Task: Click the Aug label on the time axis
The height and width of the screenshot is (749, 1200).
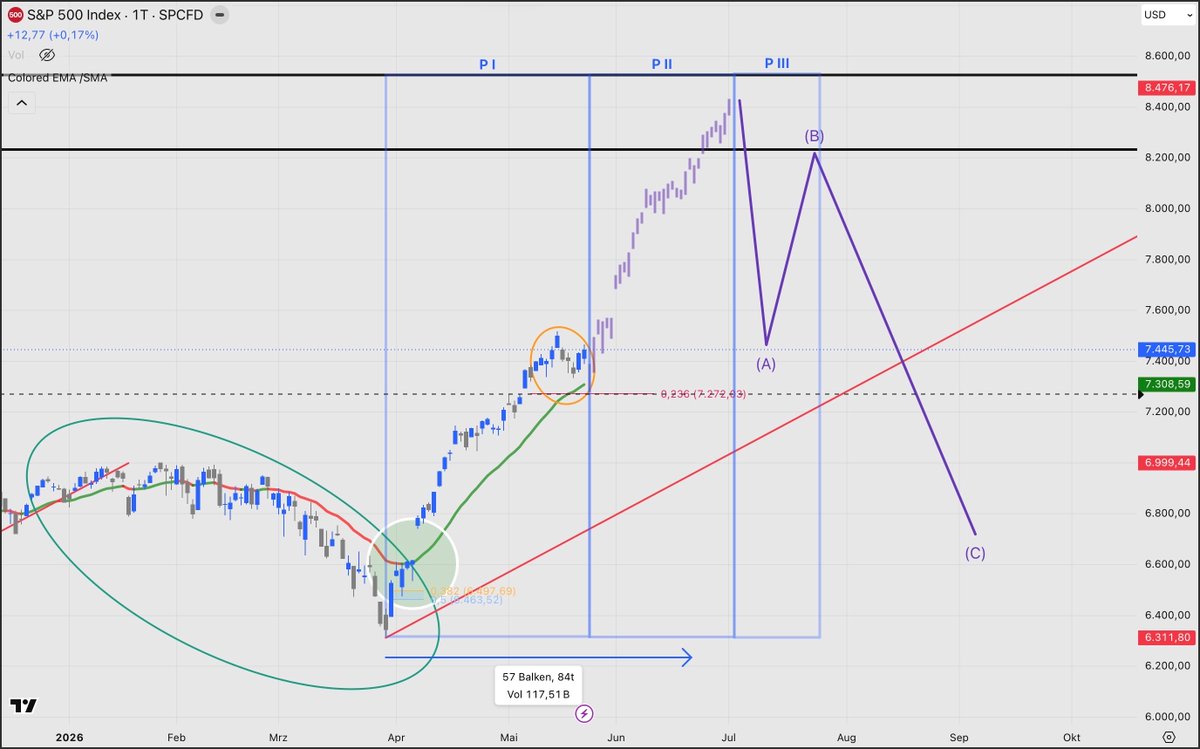Action: pyautogui.click(x=846, y=736)
